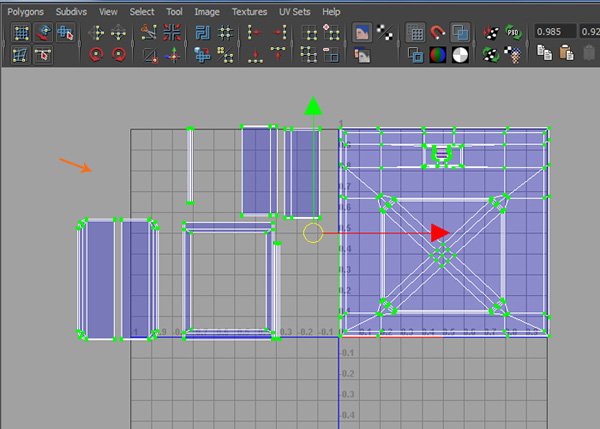600x429 pixels.
Task: Display RGB channels
Action: click(438, 55)
